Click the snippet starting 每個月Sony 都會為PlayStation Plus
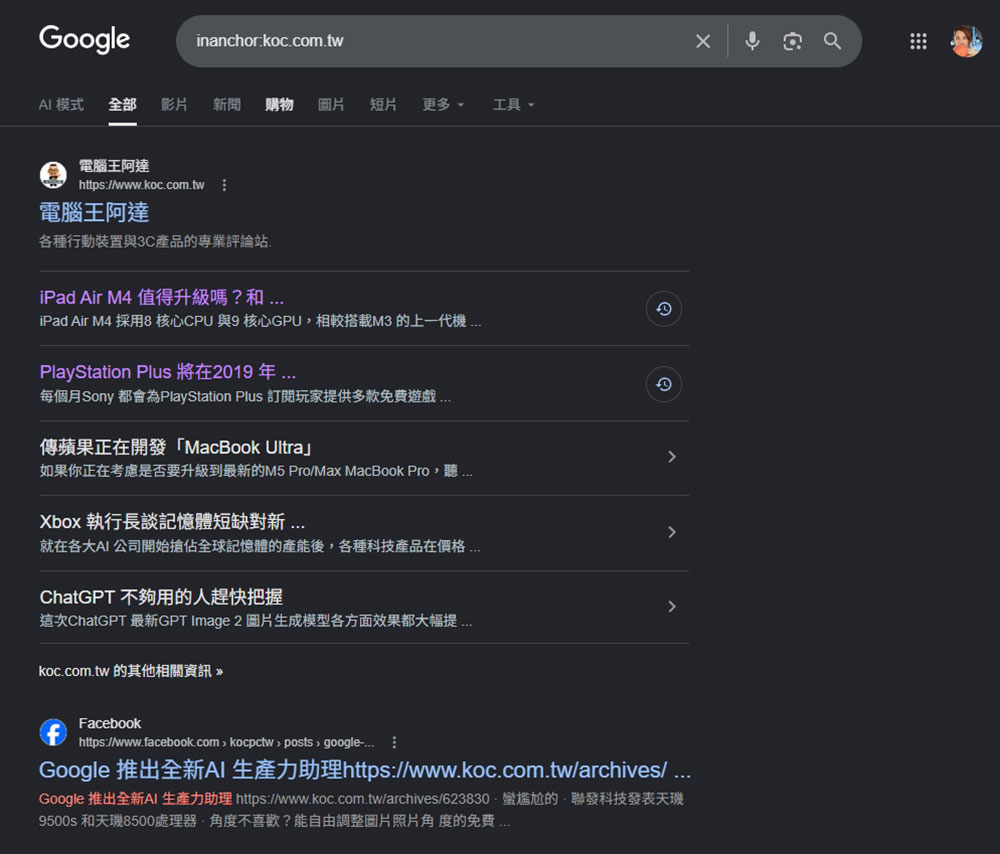This screenshot has height=854, width=1000. tap(245, 396)
